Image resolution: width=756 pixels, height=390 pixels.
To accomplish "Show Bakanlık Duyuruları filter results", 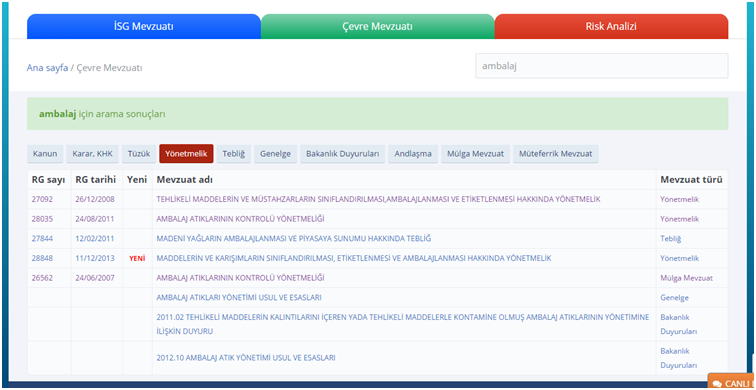I will 342,154.
